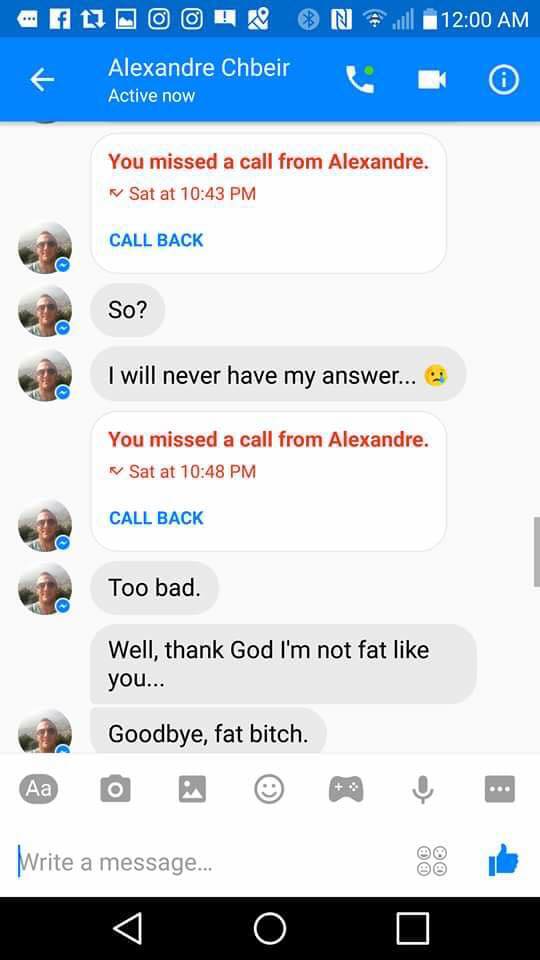Open the camera from message toolbar
Viewport: 540px width, 960px height.
point(115,789)
